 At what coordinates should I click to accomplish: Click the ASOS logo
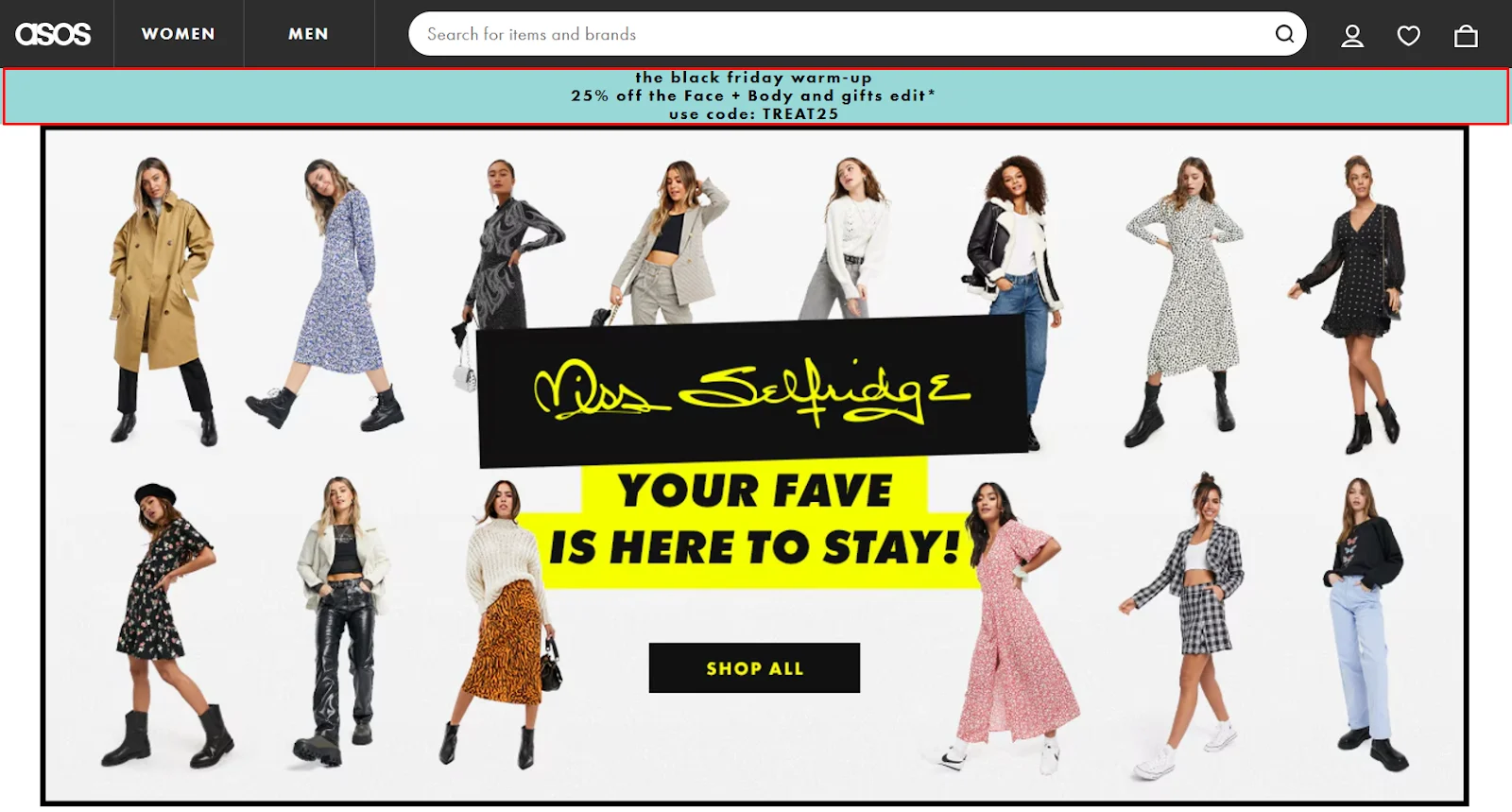click(x=54, y=34)
